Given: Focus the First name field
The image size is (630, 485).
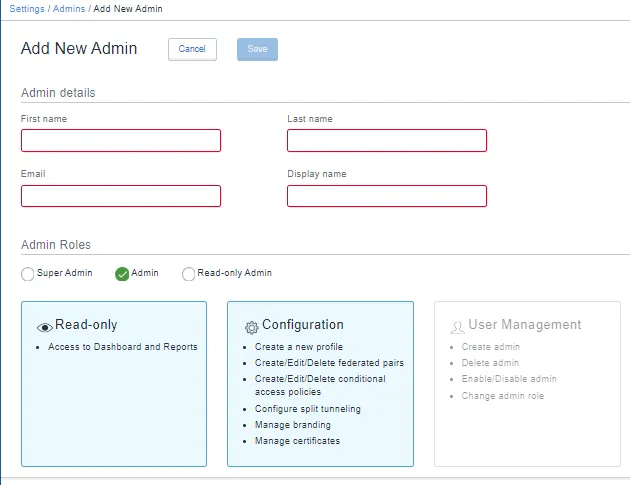Looking at the screenshot, I should click(121, 140).
